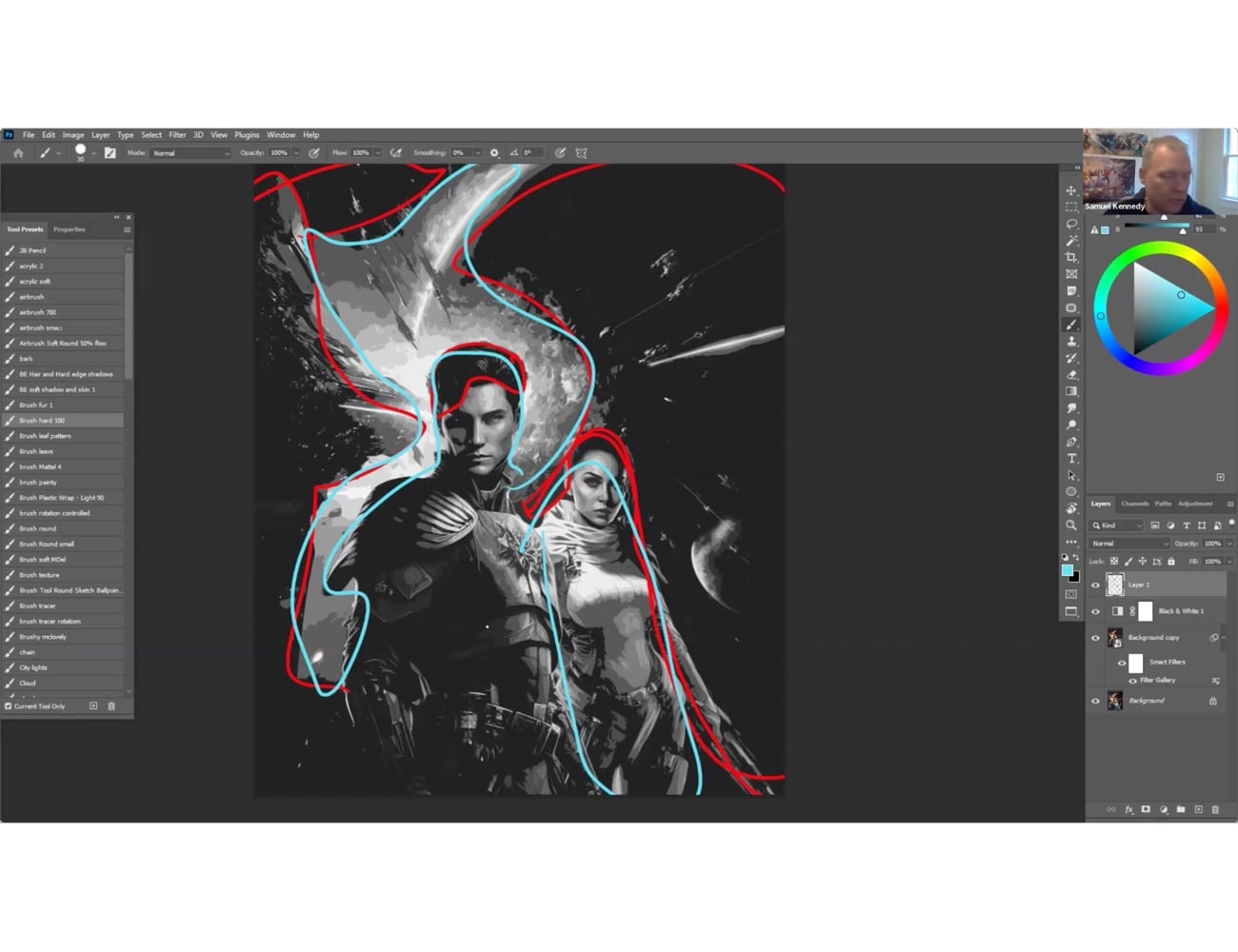Image resolution: width=1238 pixels, height=952 pixels.
Task: Toggle visibility of Layer 1
Action: [x=1096, y=585]
